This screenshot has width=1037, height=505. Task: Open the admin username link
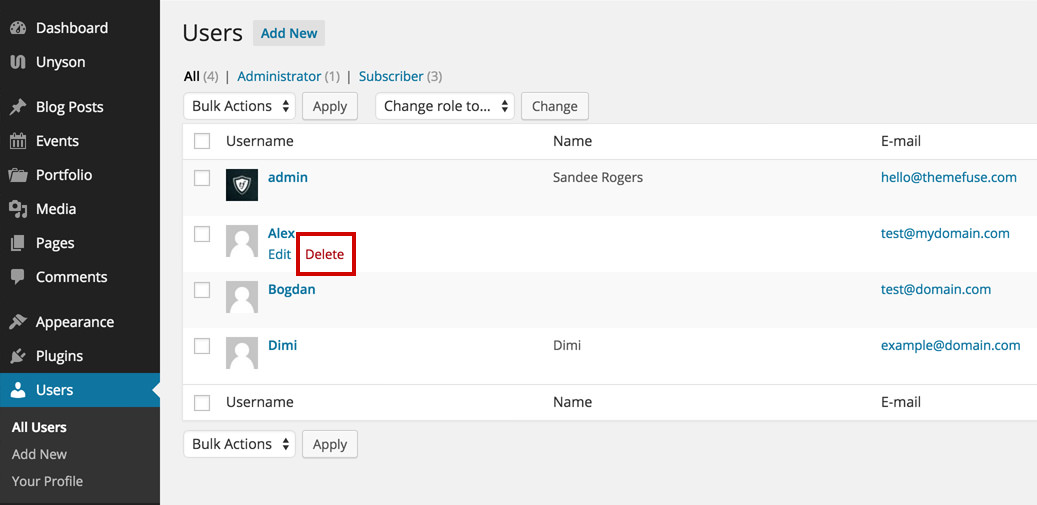pos(288,178)
